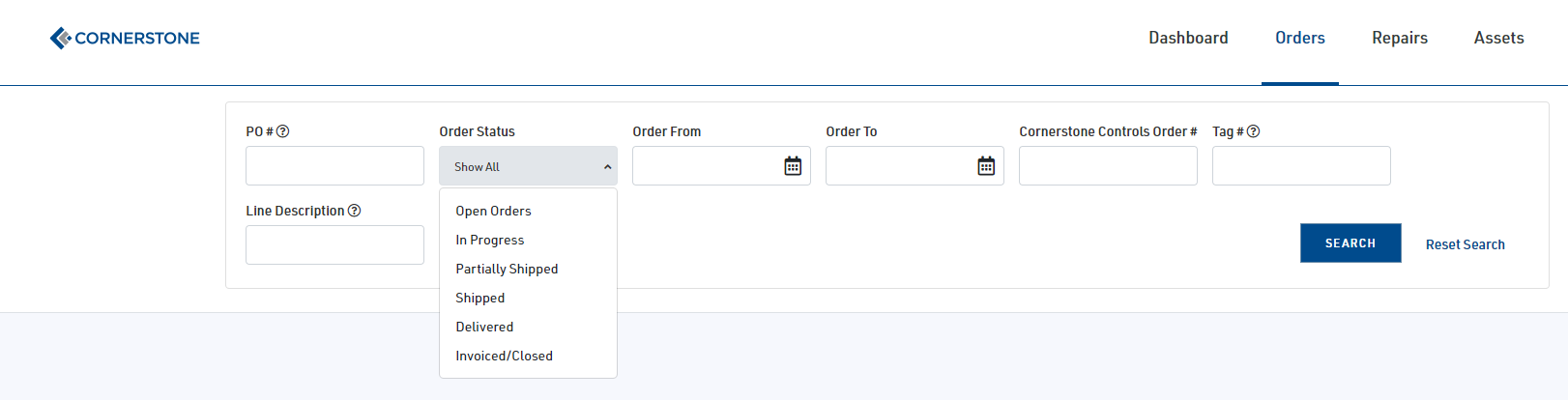The width and height of the screenshot is (1568, 400).
Task: Choose In Progress from status list
Action: click(490, 240)
